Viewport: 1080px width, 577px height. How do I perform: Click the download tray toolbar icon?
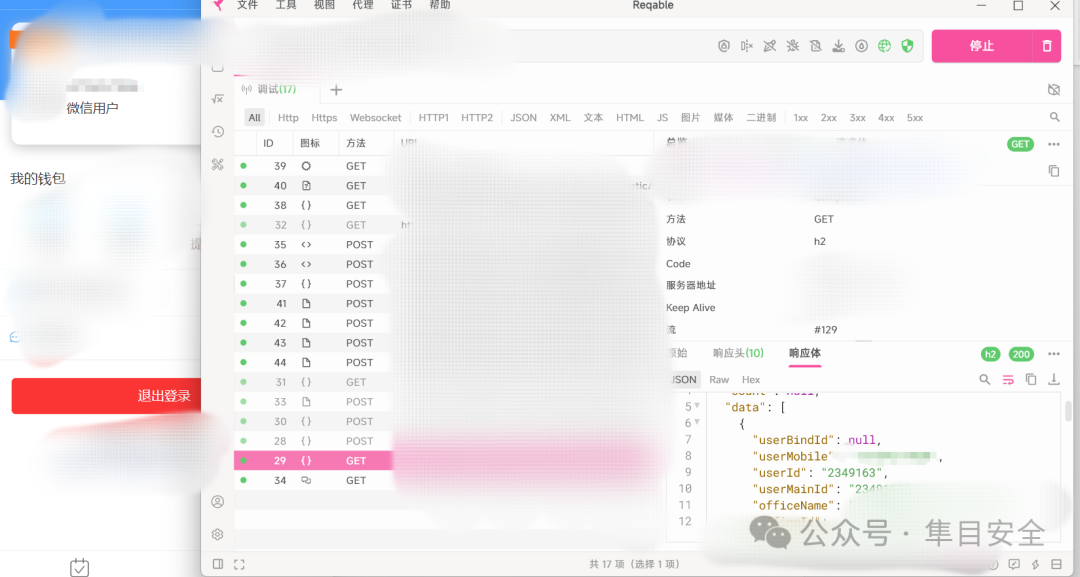coord(838,46)
